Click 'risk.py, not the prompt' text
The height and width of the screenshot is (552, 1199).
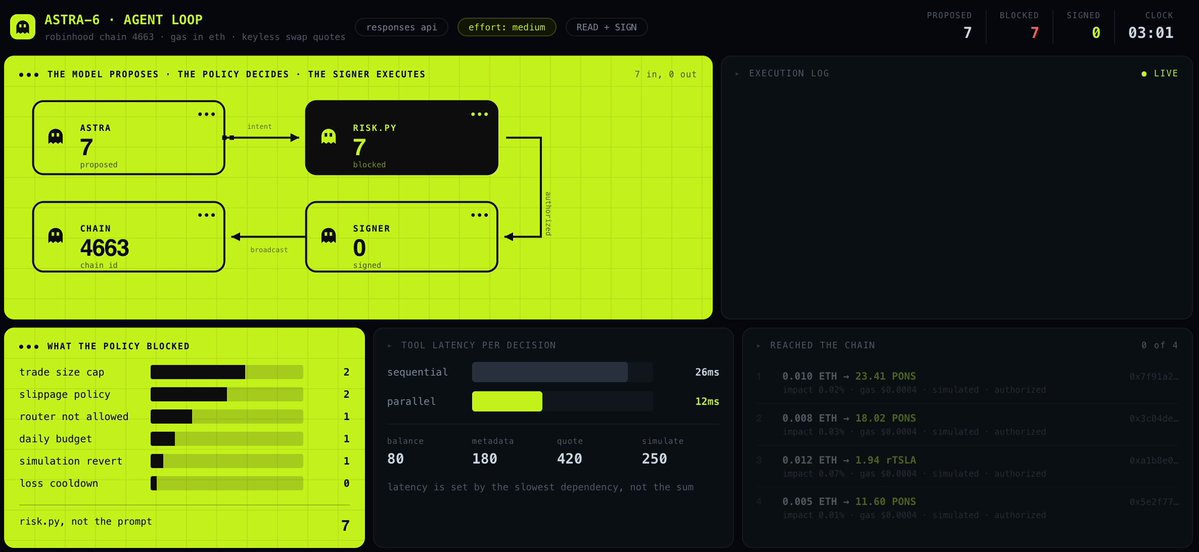(x=86, y=521)
